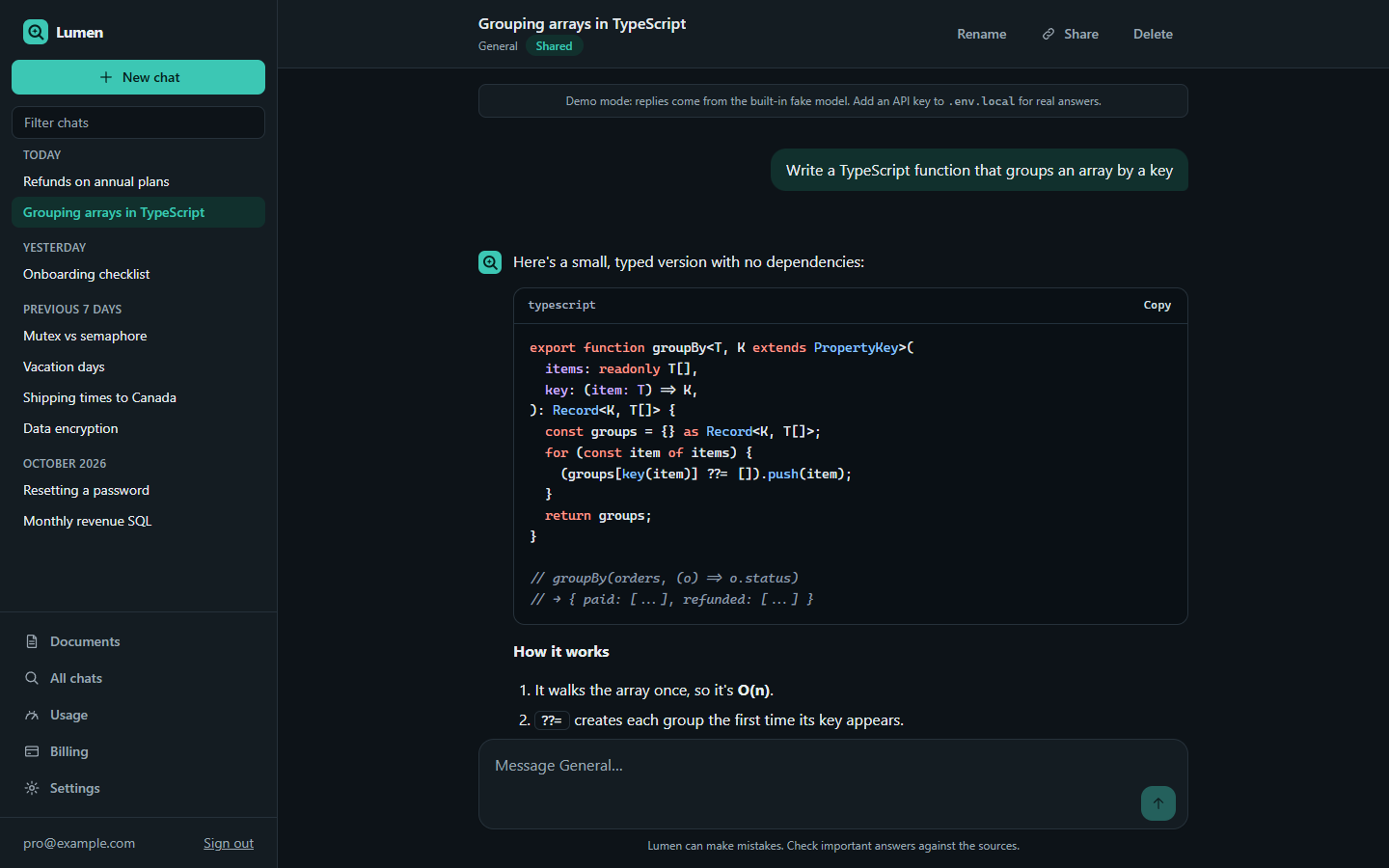Click the Billing card icon
Screen dimensions: 1389x868
pyautogui.click(x=32, y=751)
